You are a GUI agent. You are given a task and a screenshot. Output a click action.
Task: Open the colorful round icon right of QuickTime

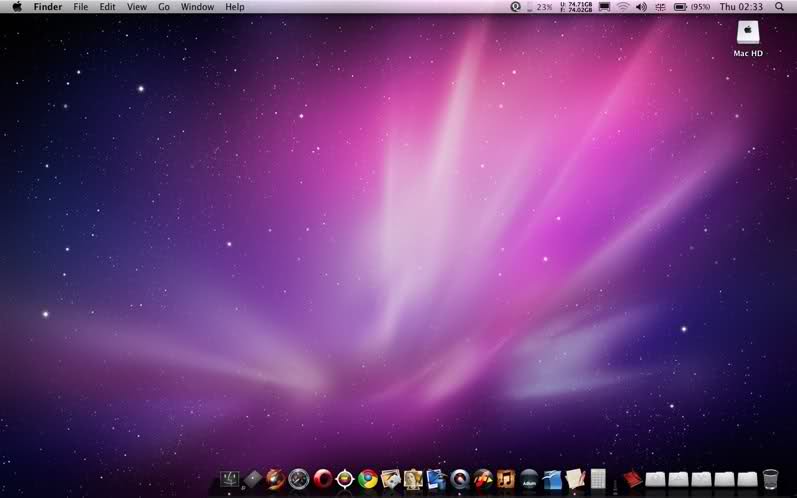coord(482,479)
